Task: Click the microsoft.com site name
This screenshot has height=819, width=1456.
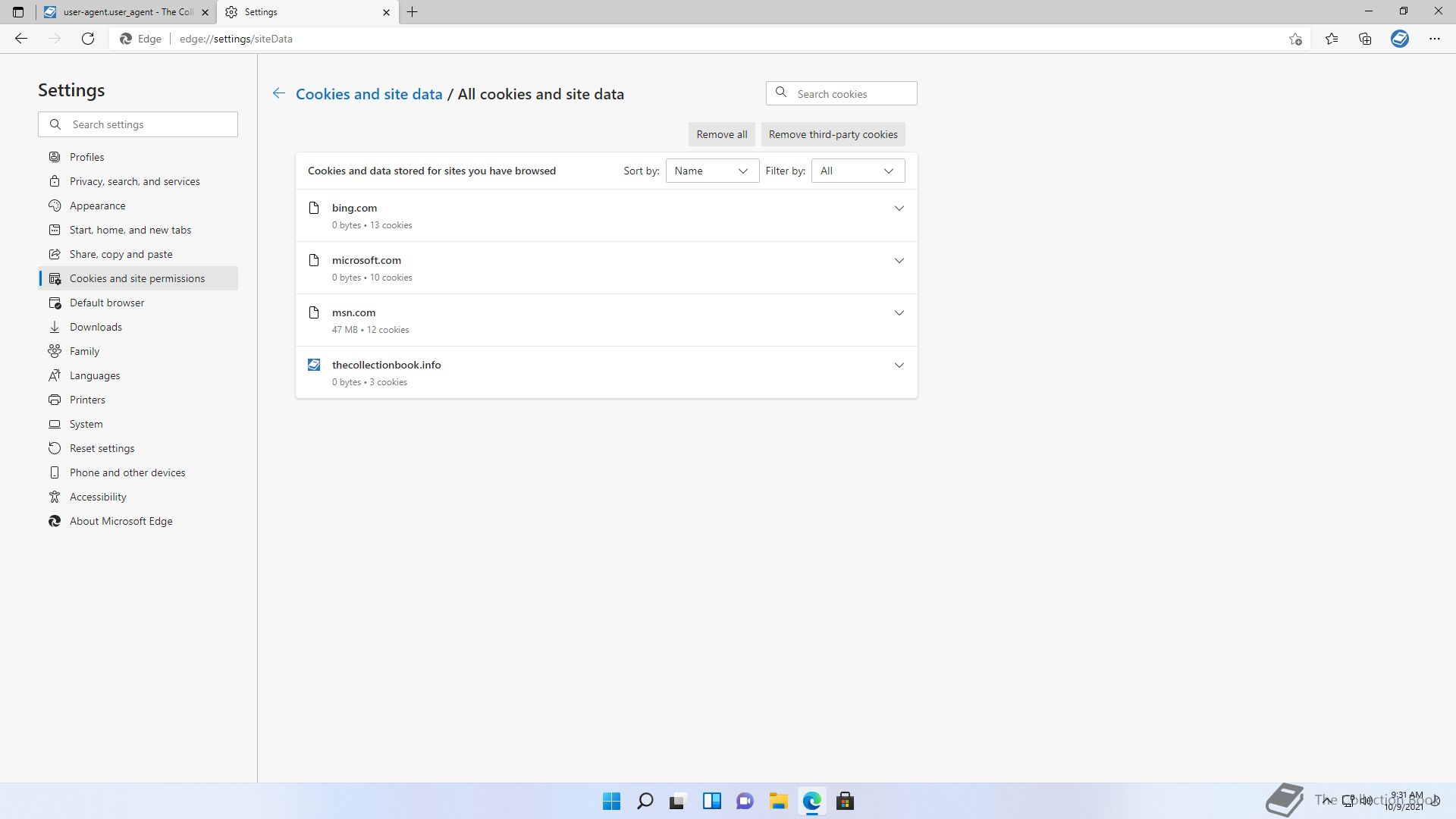Action: 366,260
